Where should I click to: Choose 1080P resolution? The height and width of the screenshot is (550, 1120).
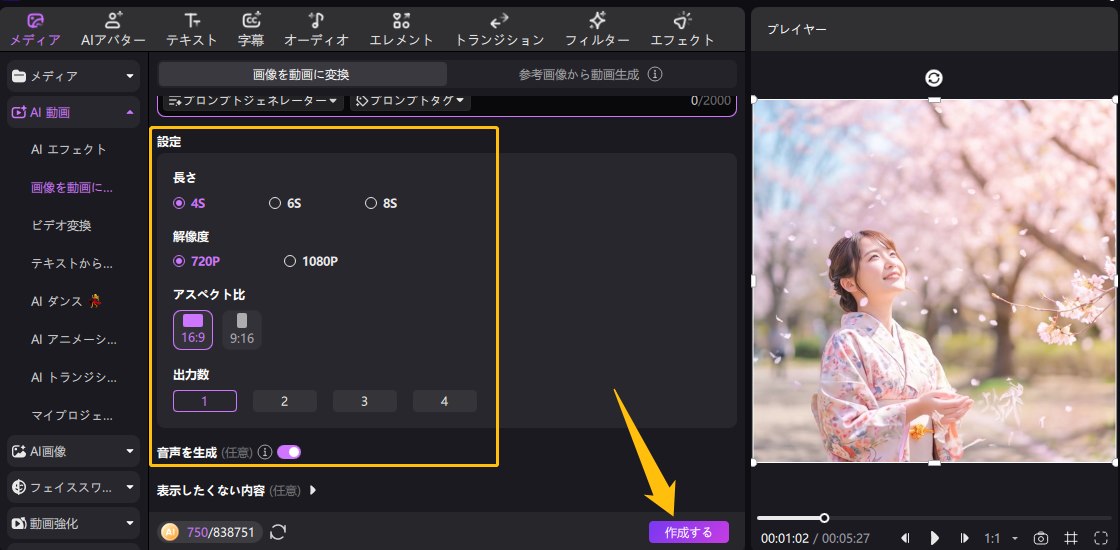coord(311,261)
